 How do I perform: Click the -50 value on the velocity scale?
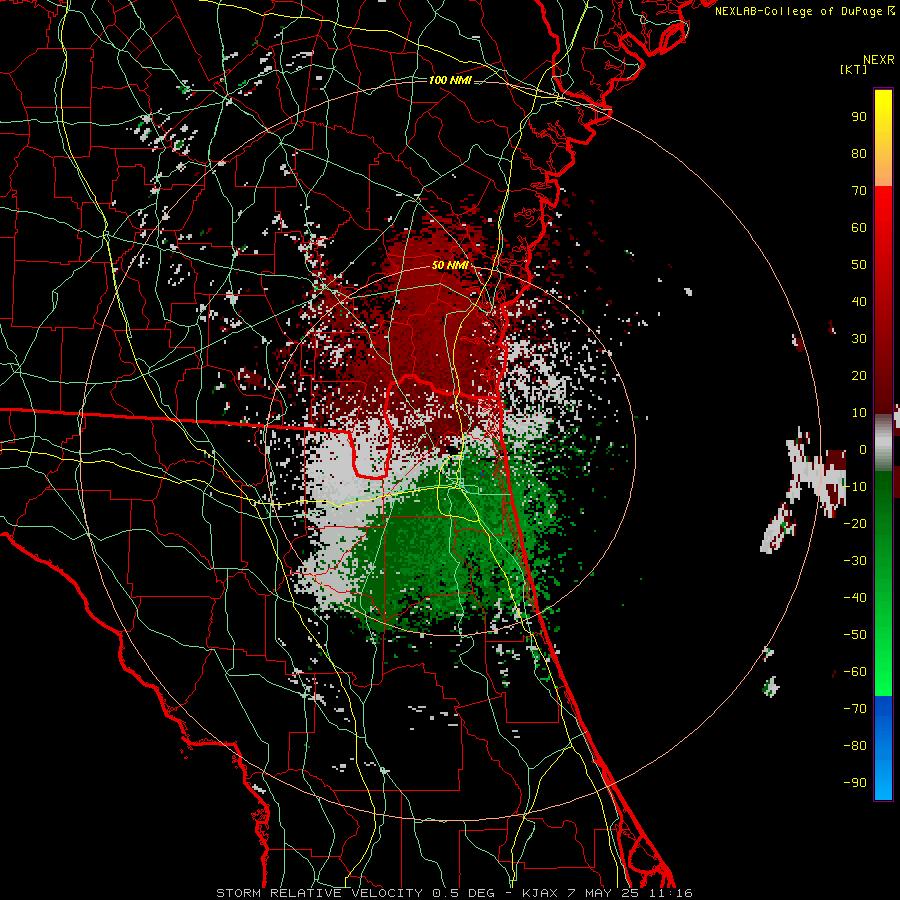click(855, 635)
